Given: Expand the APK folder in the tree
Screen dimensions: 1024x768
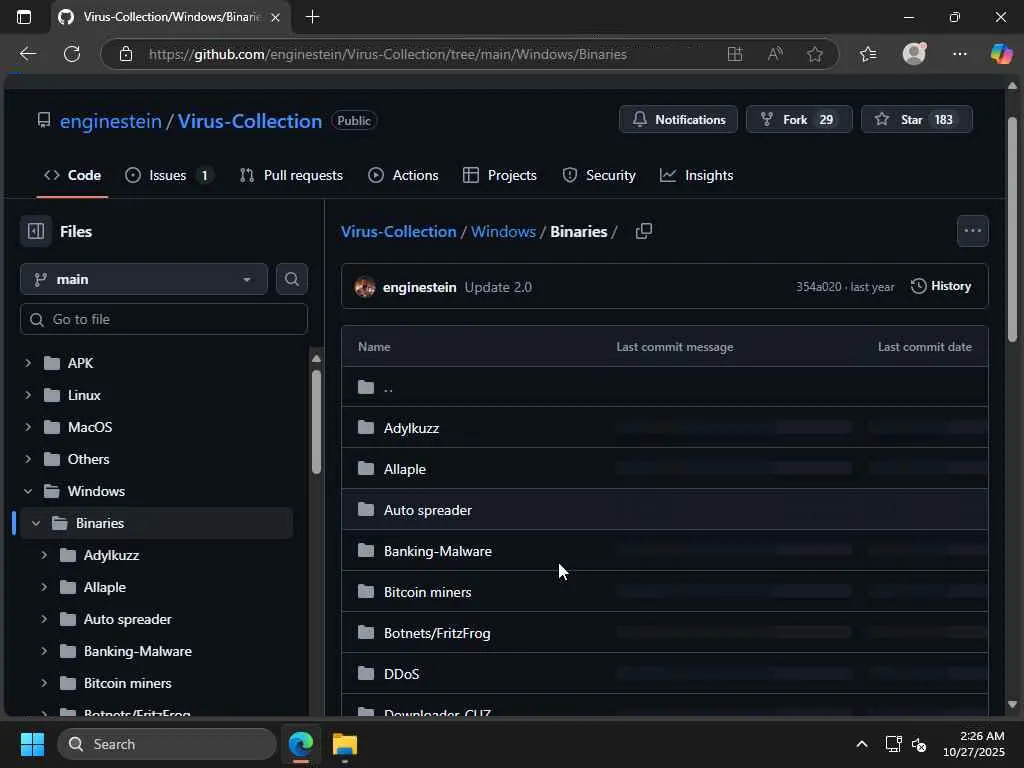Looking at the screenshot, I should pyautogui.click(x=27, y=363).
